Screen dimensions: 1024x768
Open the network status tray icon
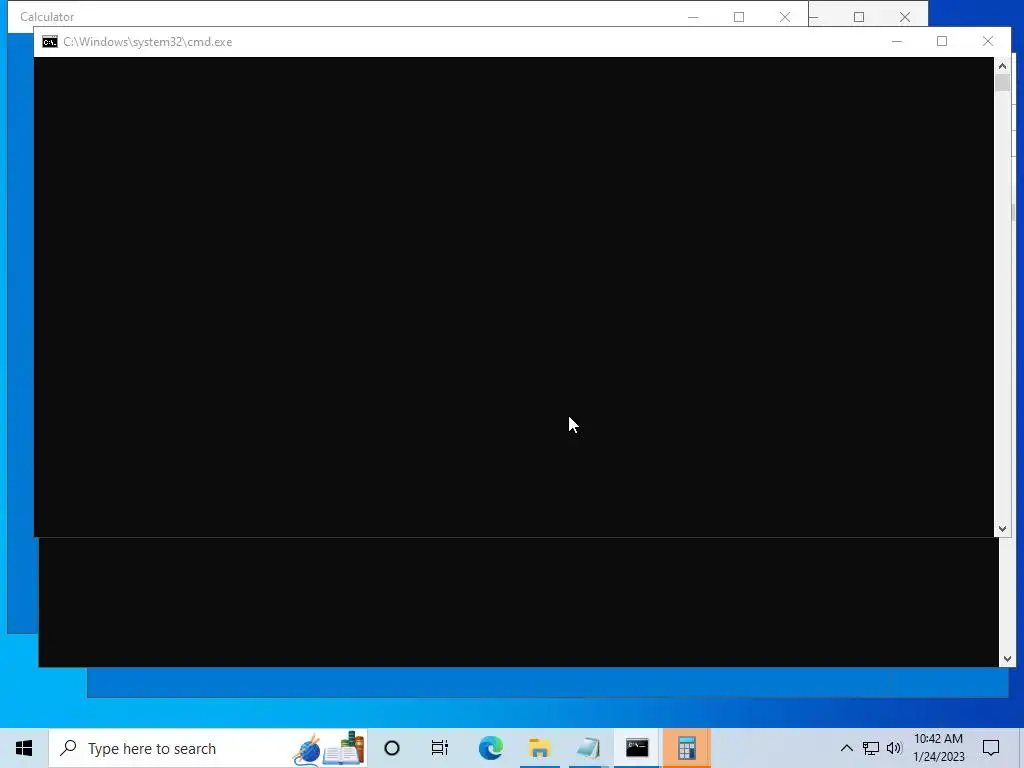pyautogui.click(x=871, y=748)
